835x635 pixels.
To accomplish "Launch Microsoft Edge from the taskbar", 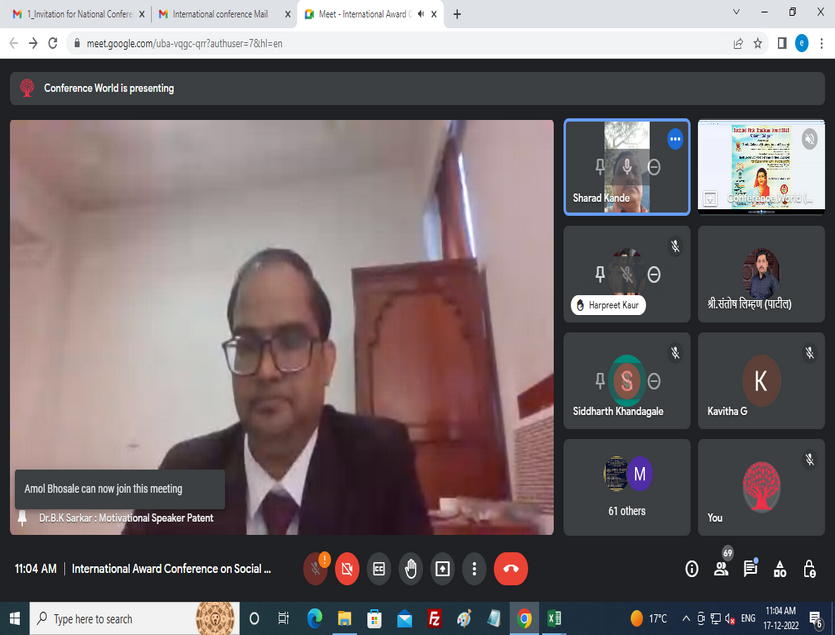I will pyautogui.click(x=314, y=618).
